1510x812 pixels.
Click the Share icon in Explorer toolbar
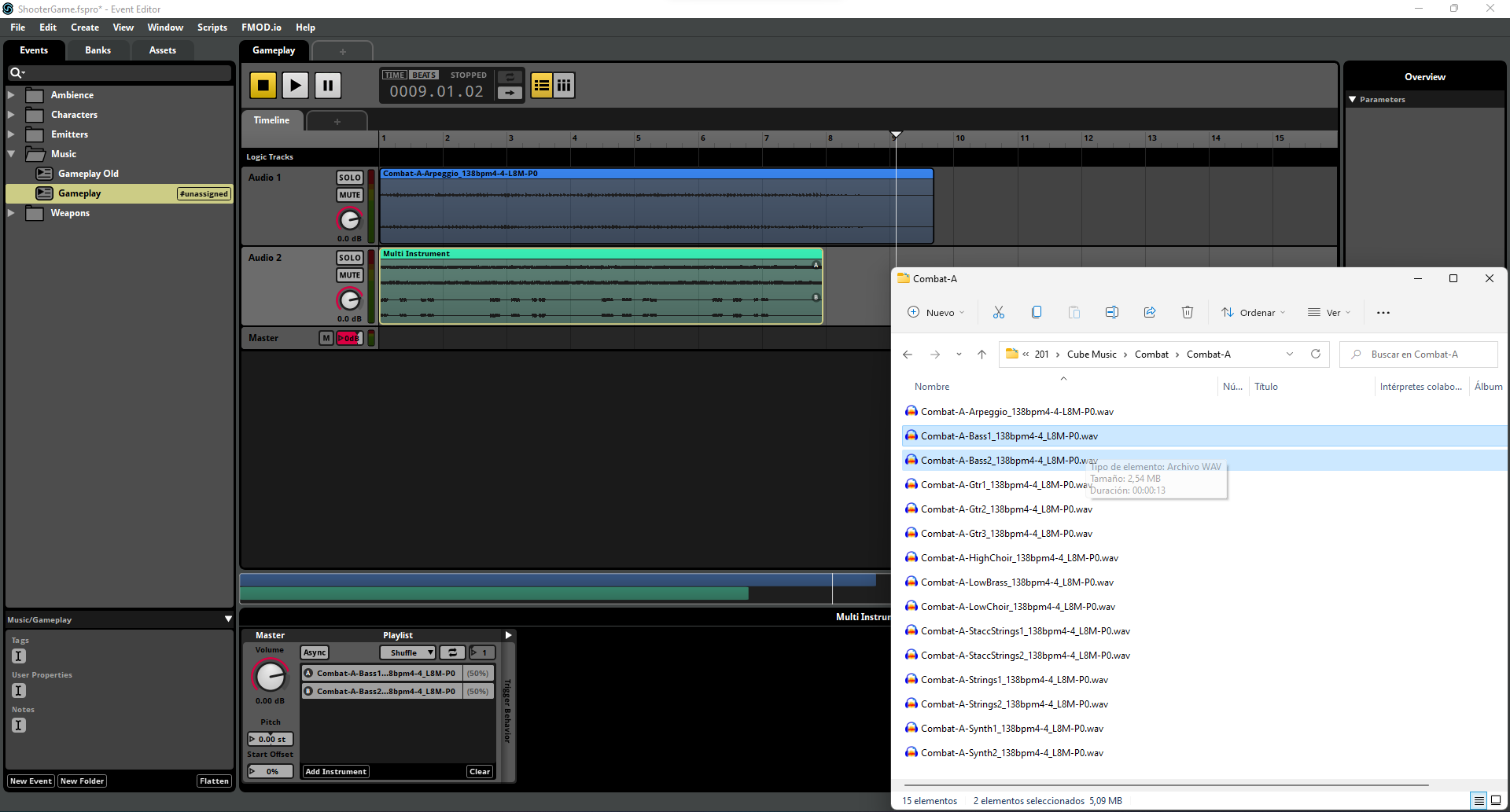pyautogui.click(x=1150, y=313)
